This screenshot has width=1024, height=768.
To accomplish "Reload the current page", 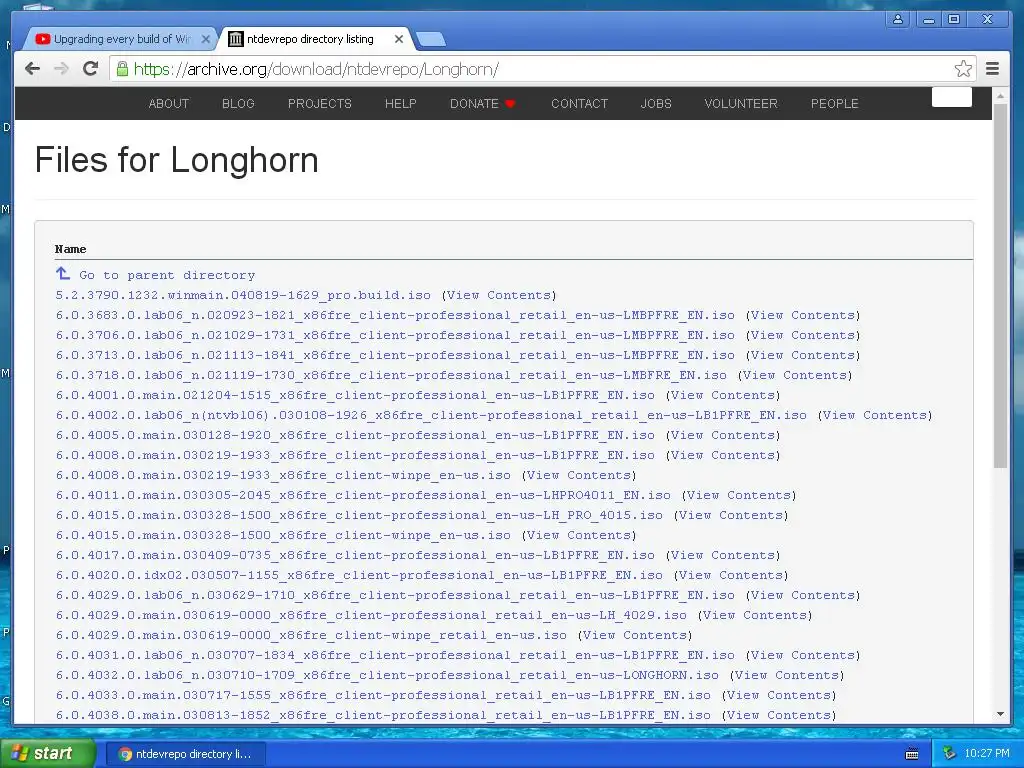I will tap(91, 69).
